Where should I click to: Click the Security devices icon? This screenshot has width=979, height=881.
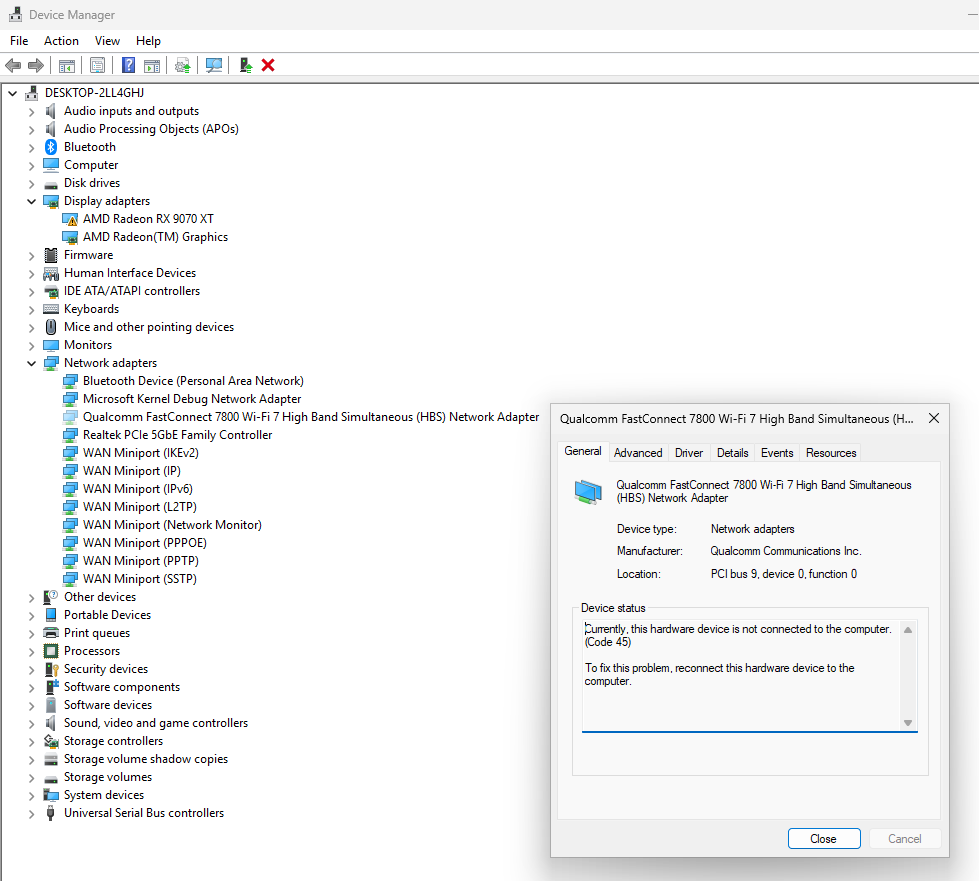pyautogui.click(x=51, y=669)
